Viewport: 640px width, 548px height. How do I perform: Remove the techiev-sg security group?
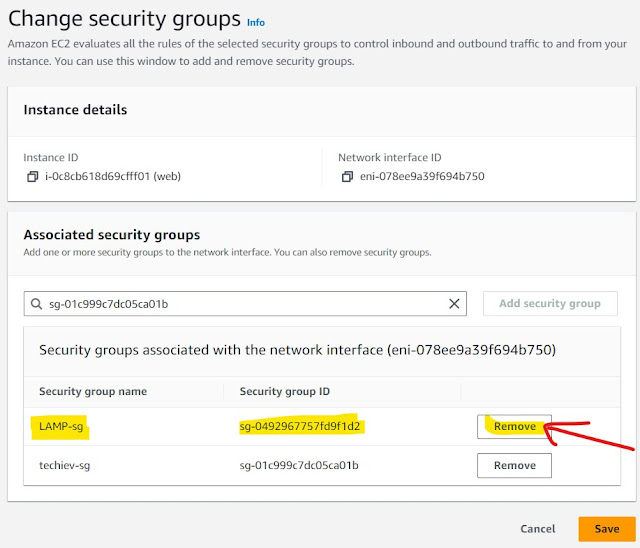(514, 465)
